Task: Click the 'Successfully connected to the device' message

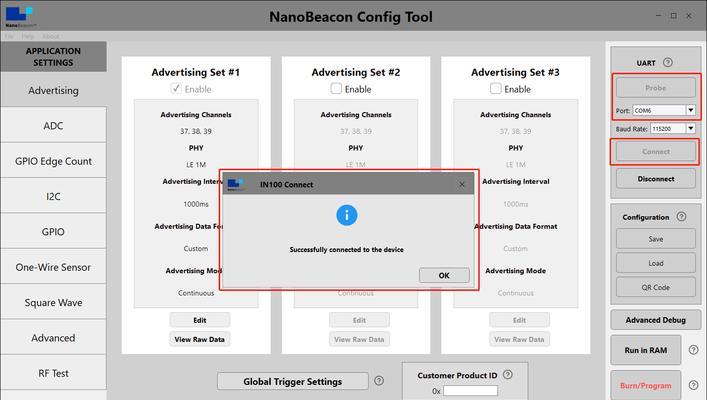Action: (x=346, y=249)
